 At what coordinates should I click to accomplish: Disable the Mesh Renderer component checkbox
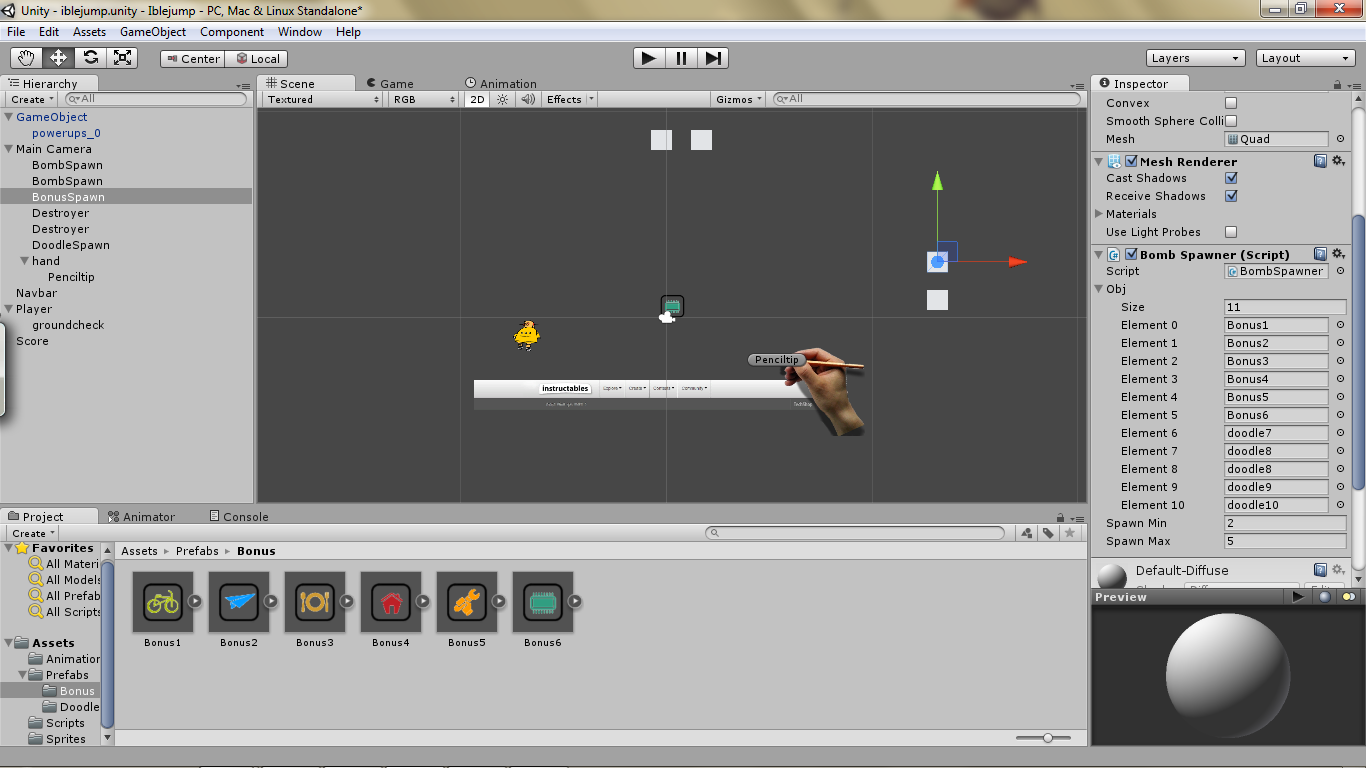1131,161
